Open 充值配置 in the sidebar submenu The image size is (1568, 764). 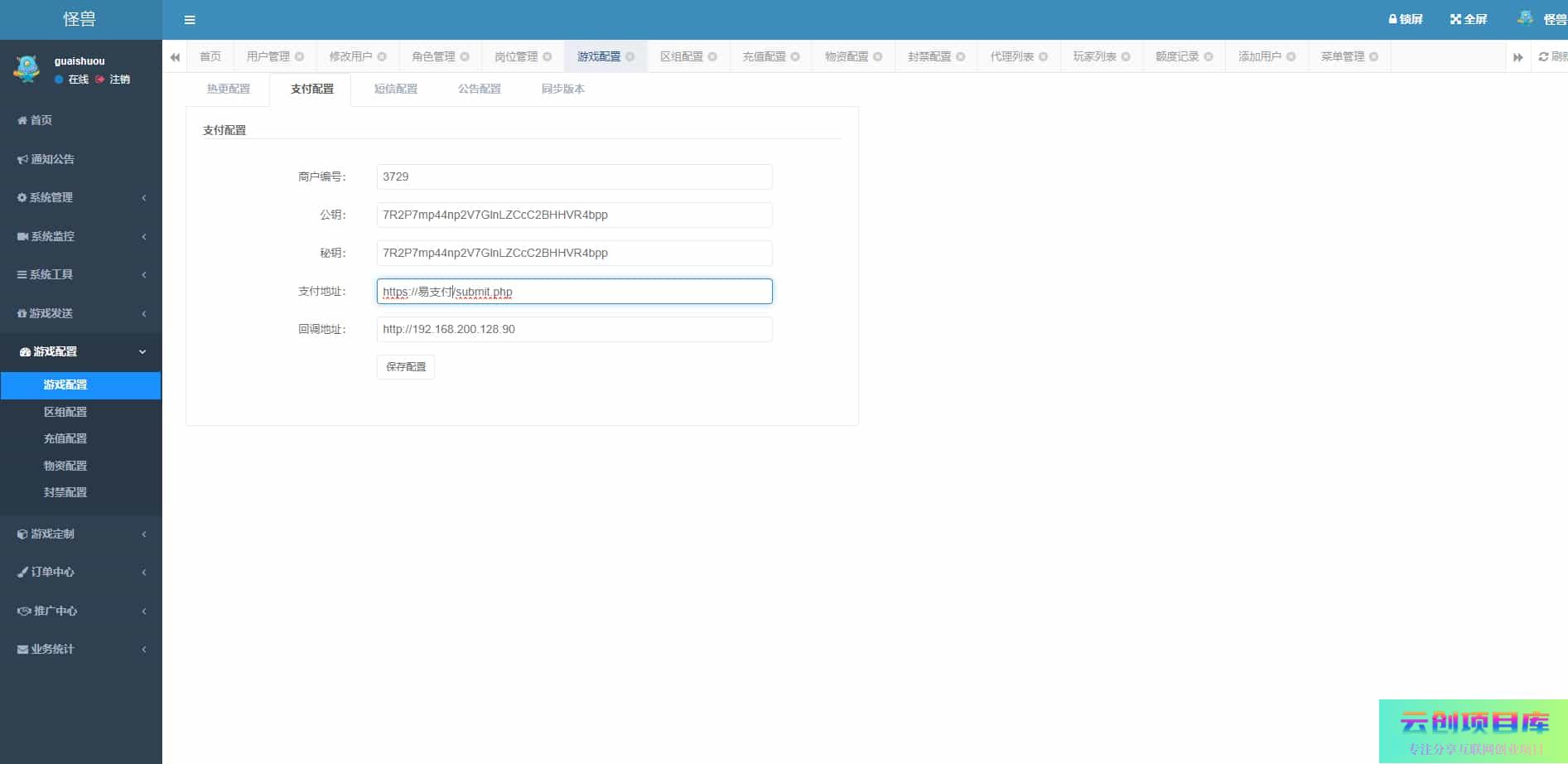click(65, 438)
